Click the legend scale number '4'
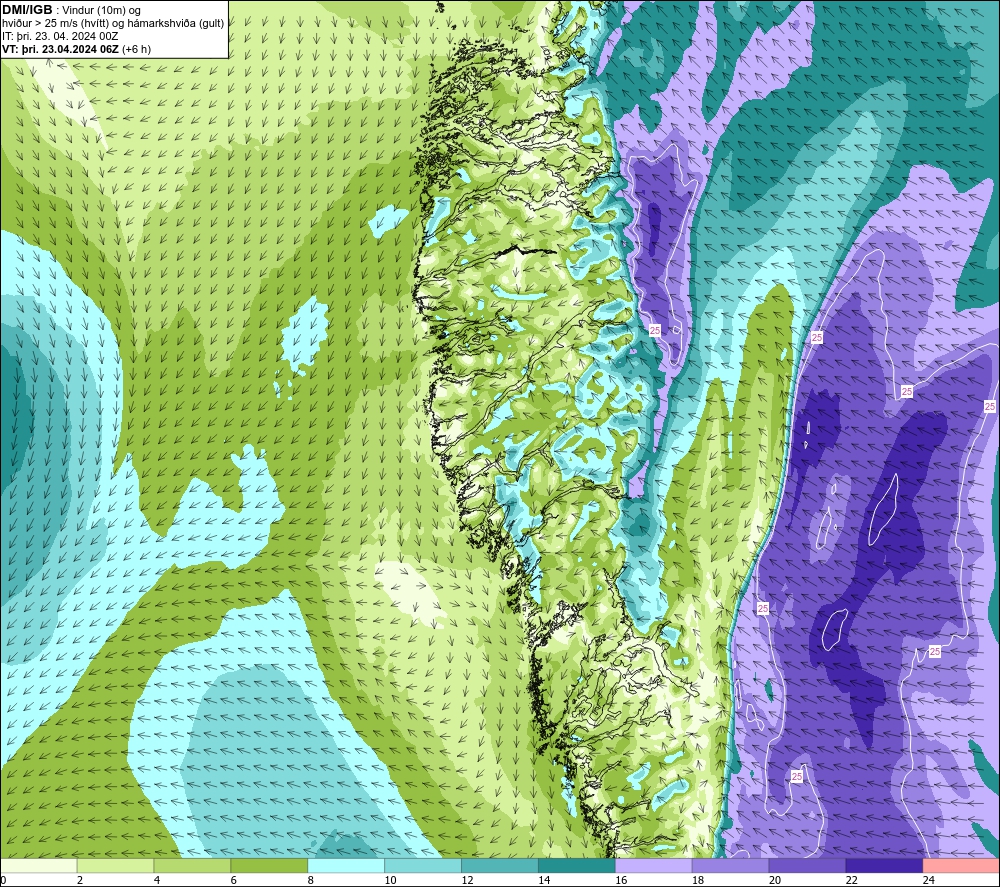This screenshot has width=1000, height=887. coord(157,880)
